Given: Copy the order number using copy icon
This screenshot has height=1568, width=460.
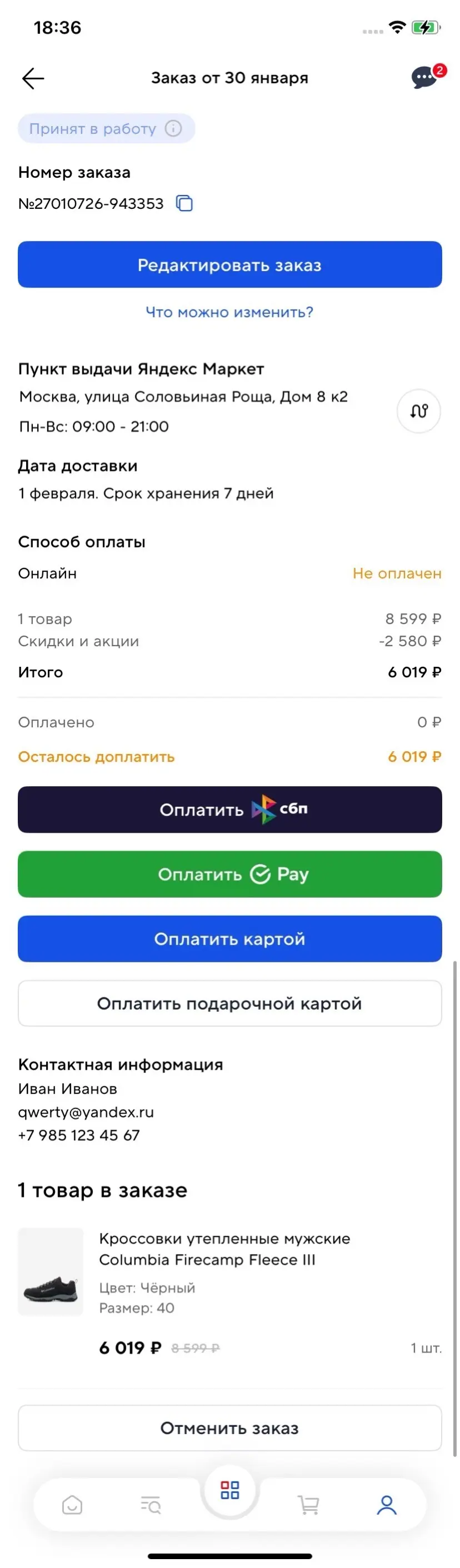Looking at the screenshot, I should tap(184, 203).
